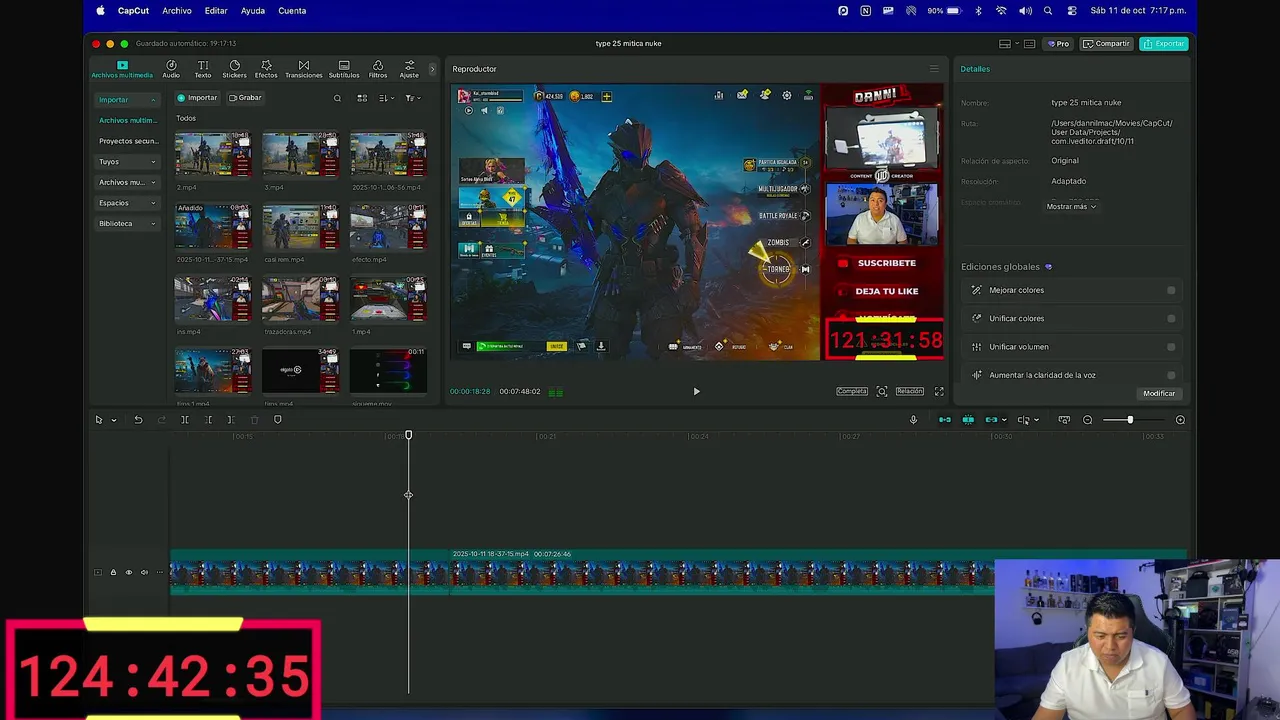Lock the main video track
Image resolution: width=1280 pixels, height=720 pixels.
(113, 572)
